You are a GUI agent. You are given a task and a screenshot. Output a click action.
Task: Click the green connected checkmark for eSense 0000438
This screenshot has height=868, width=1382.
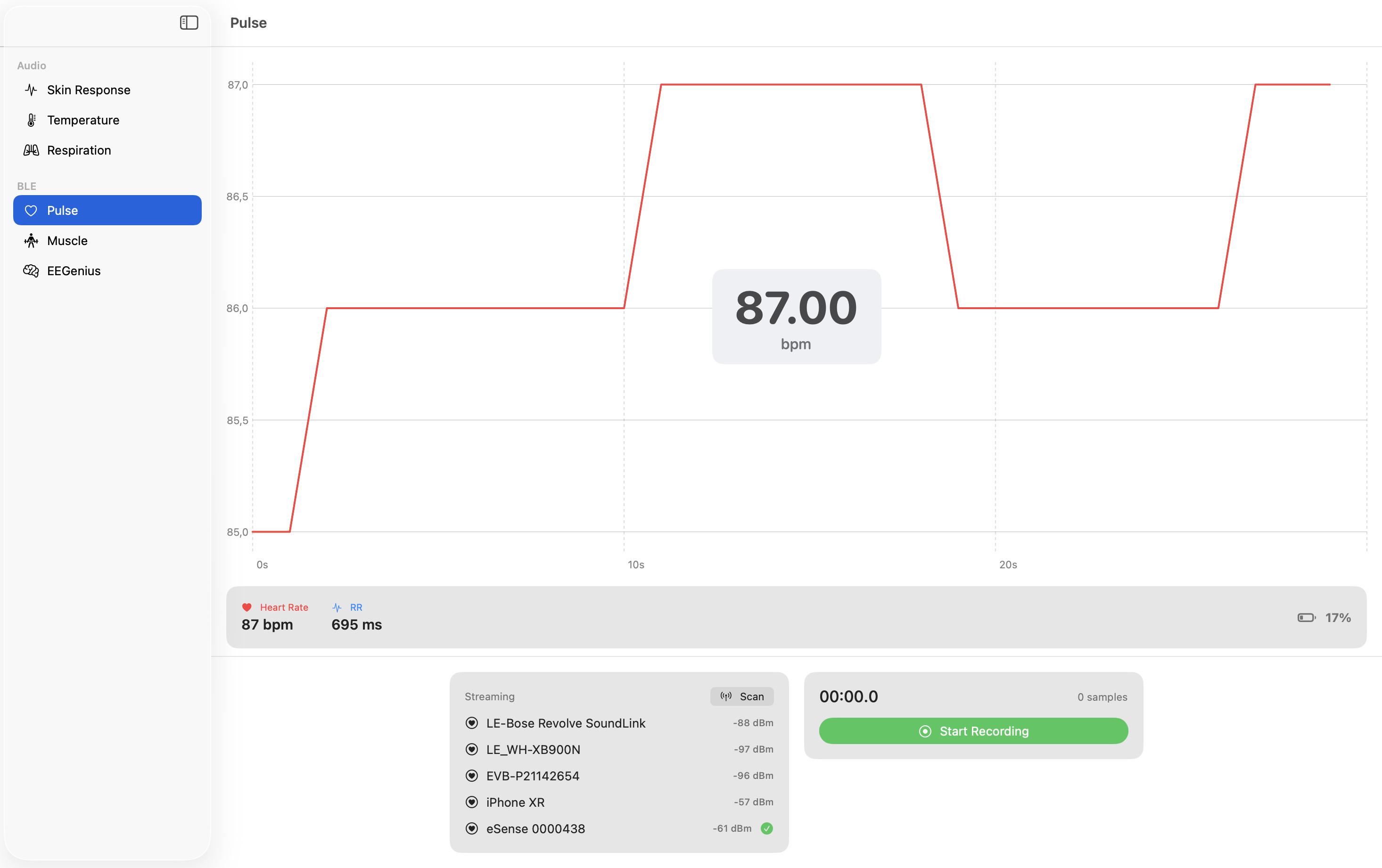(767, 828)
